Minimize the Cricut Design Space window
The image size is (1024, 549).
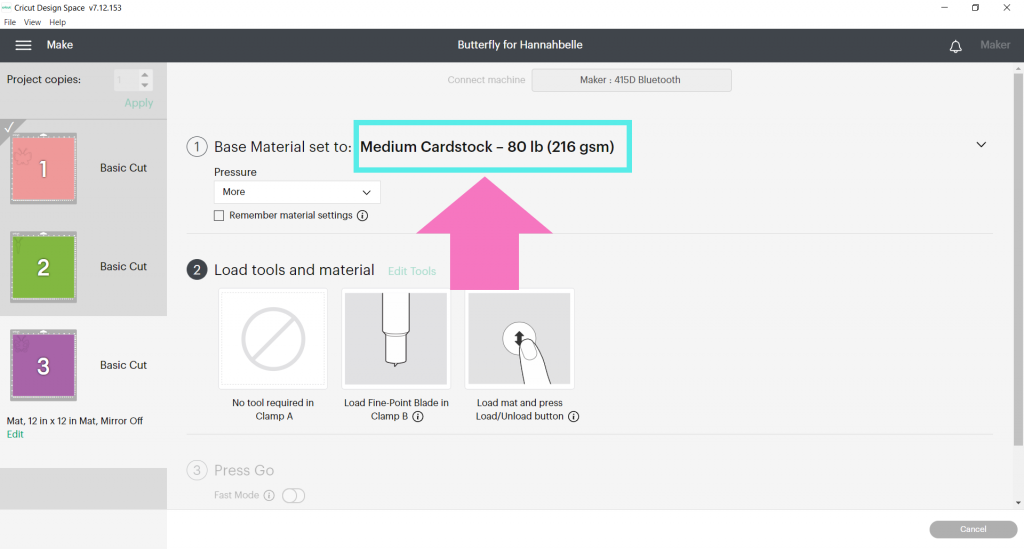coord(944,8)
